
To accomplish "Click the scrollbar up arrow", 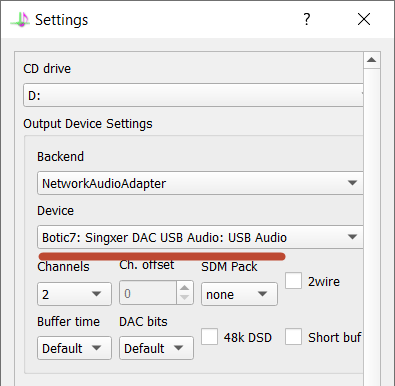I will [371, 60].
